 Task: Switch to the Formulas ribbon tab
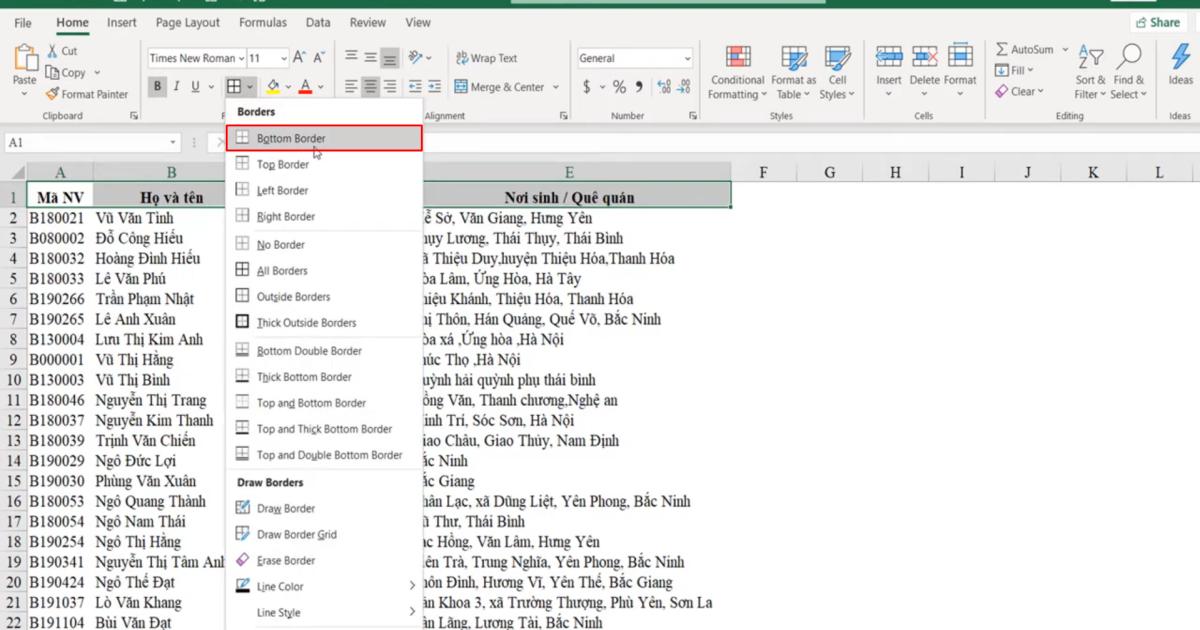click(x=262, y=22)
